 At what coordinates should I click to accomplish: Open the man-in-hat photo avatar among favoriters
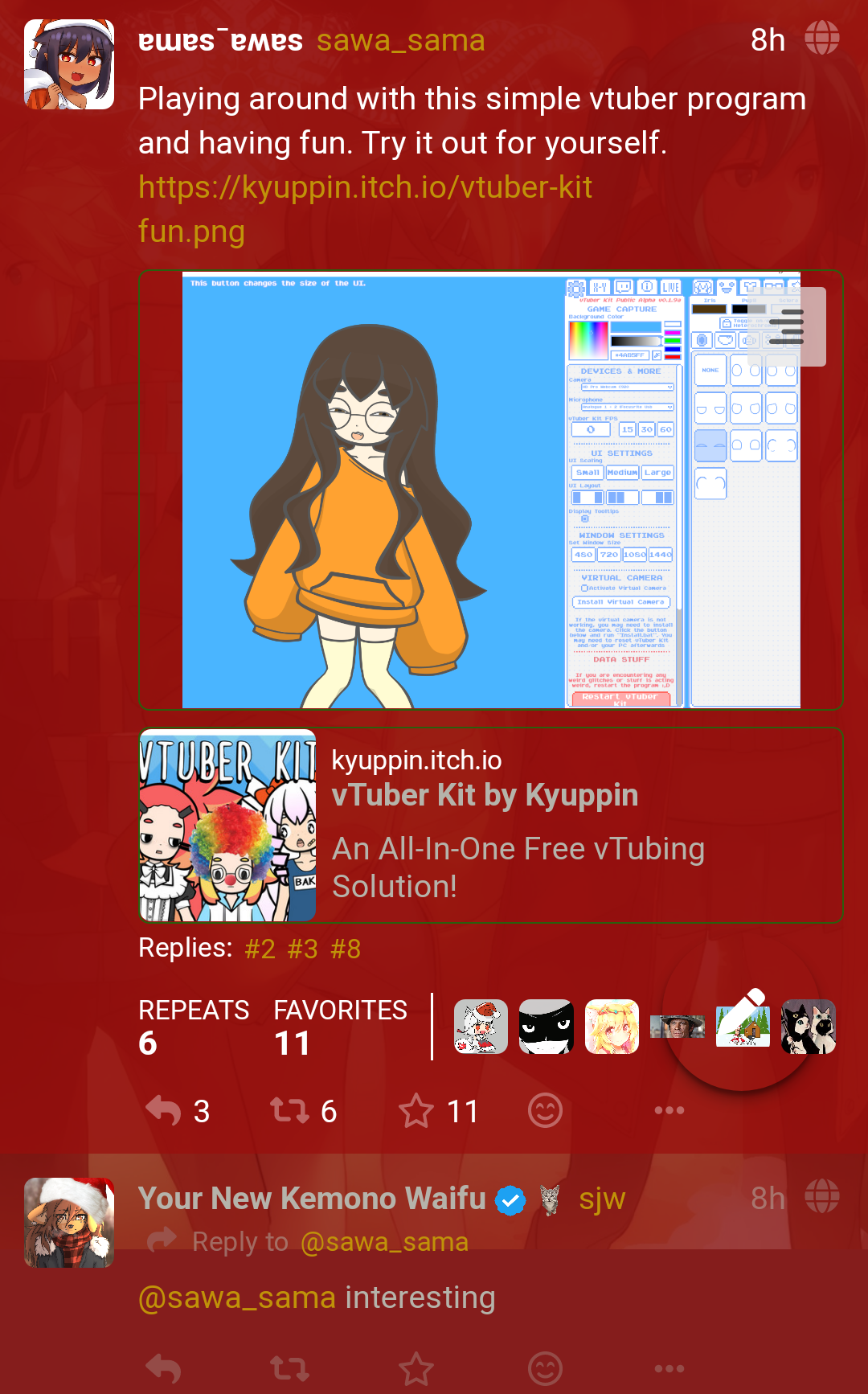678,1027
